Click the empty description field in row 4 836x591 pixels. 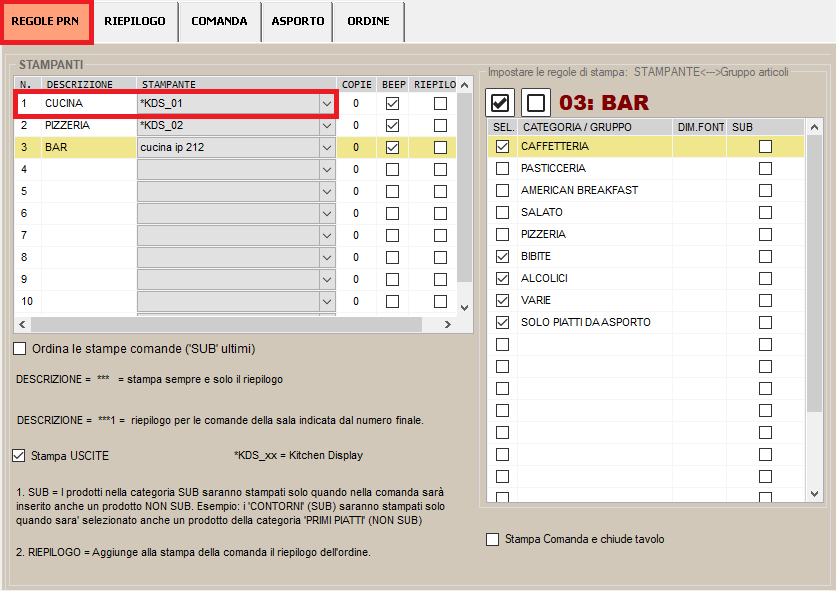pyautogui.click(x=88, y=169)
